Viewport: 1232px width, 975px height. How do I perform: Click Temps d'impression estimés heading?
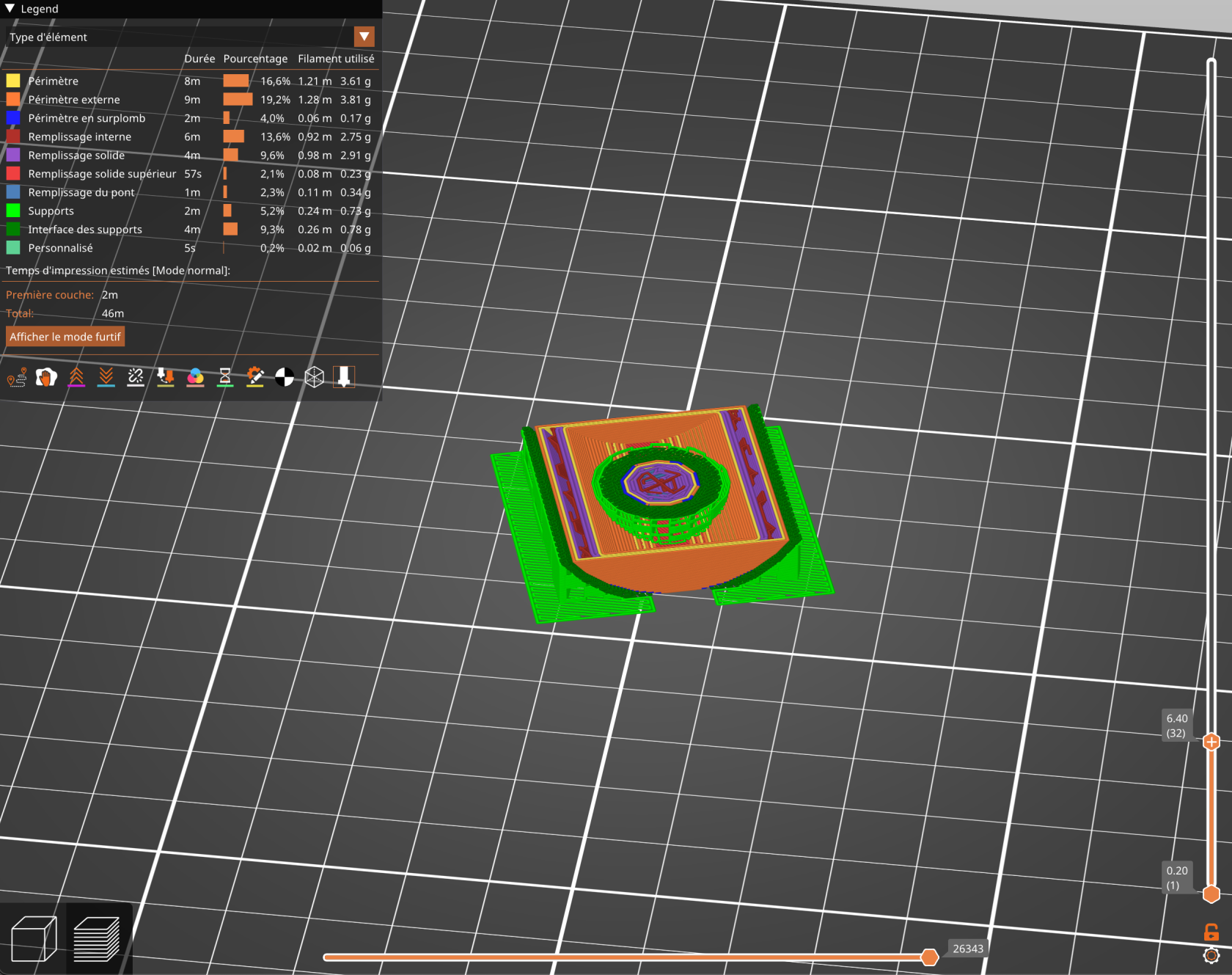118,271
